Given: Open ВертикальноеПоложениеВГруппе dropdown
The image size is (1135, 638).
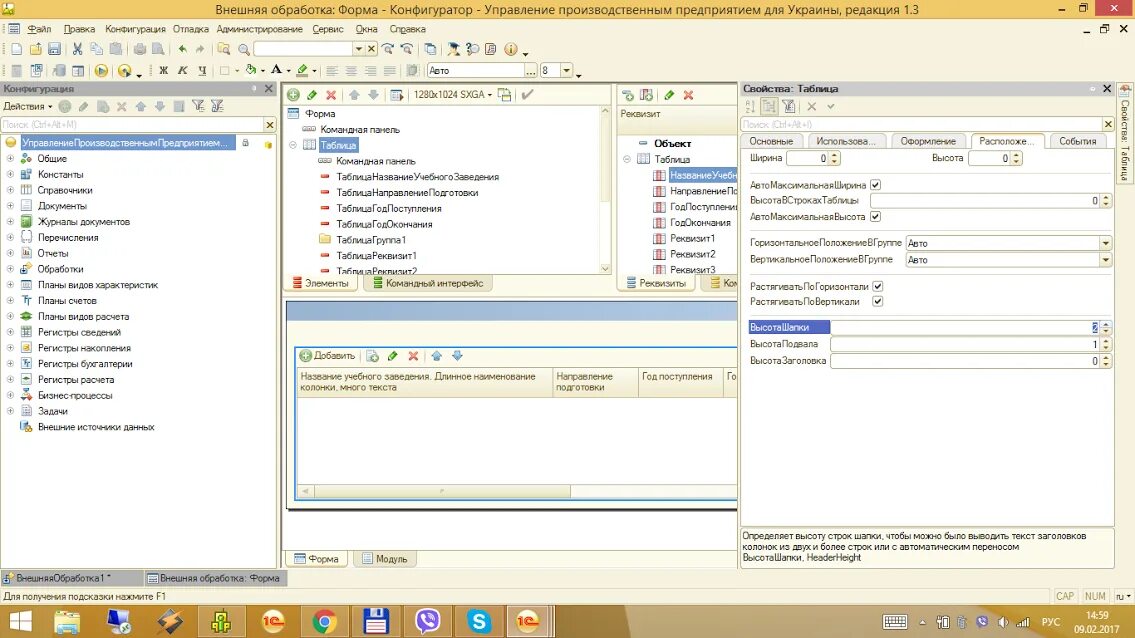Looking at the screenshot, I should (x=1105, y=259).
